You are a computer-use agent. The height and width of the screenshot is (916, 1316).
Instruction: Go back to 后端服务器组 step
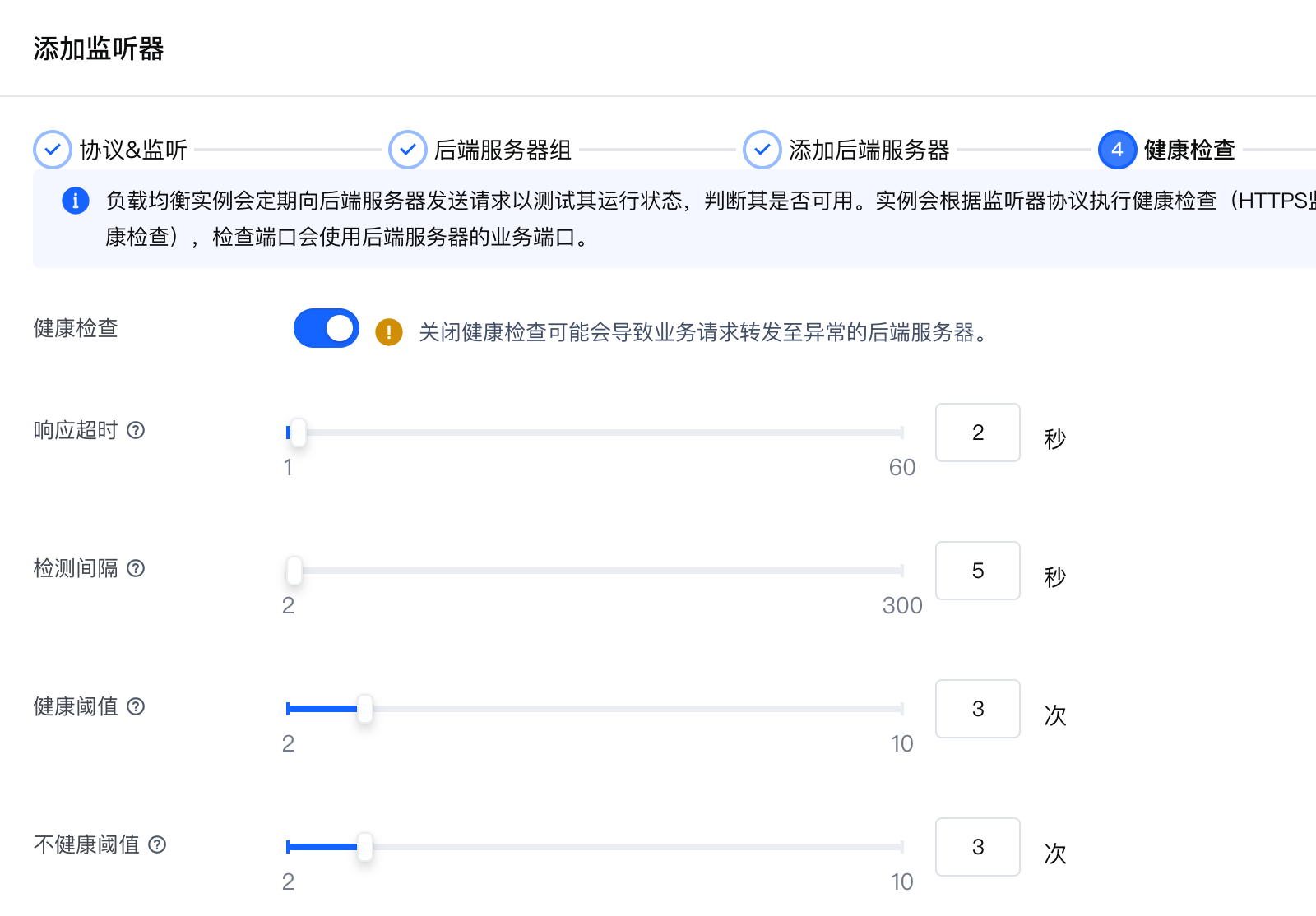(503, 150)
